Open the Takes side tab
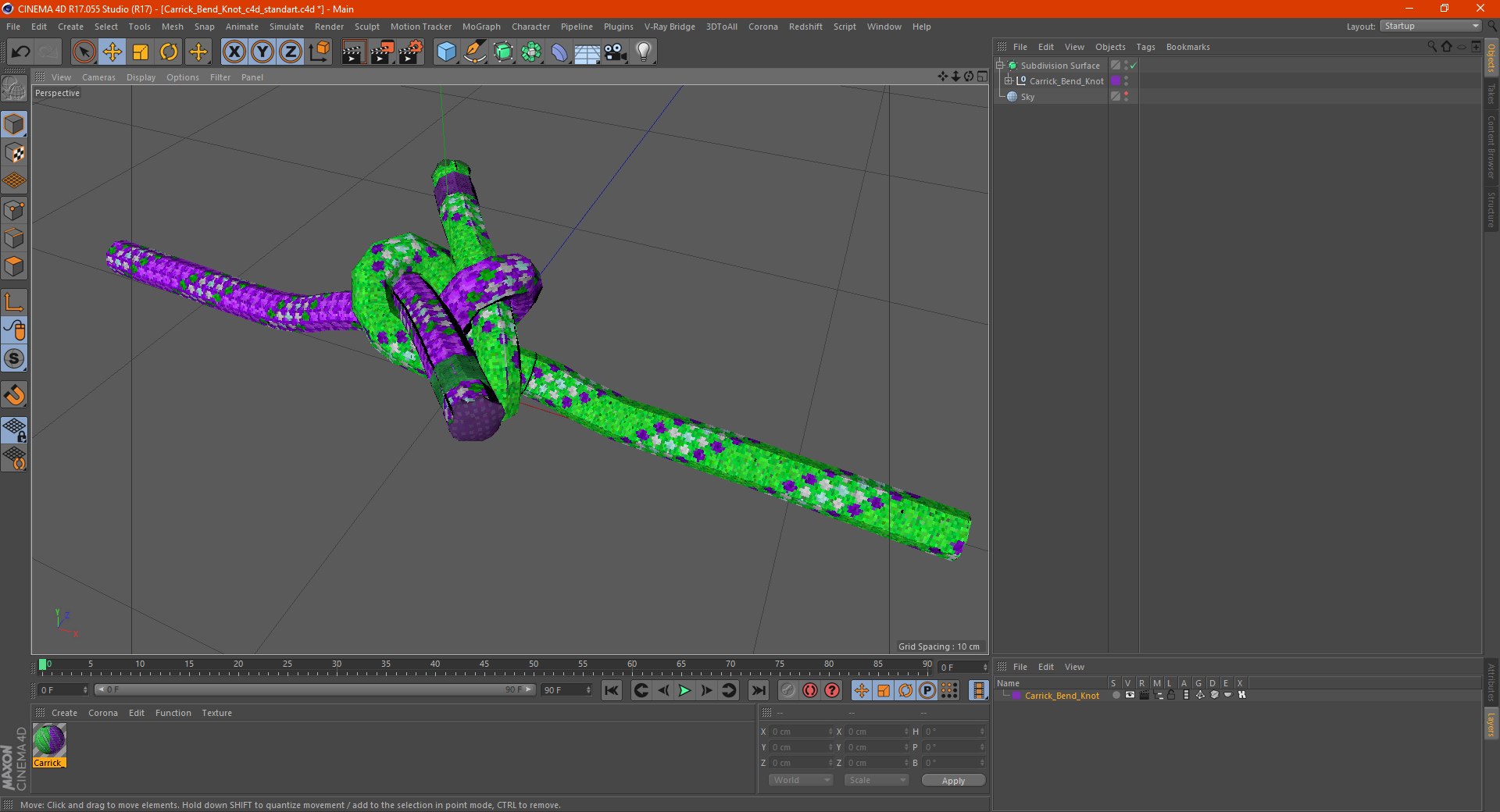 (x=1491, y=94)
